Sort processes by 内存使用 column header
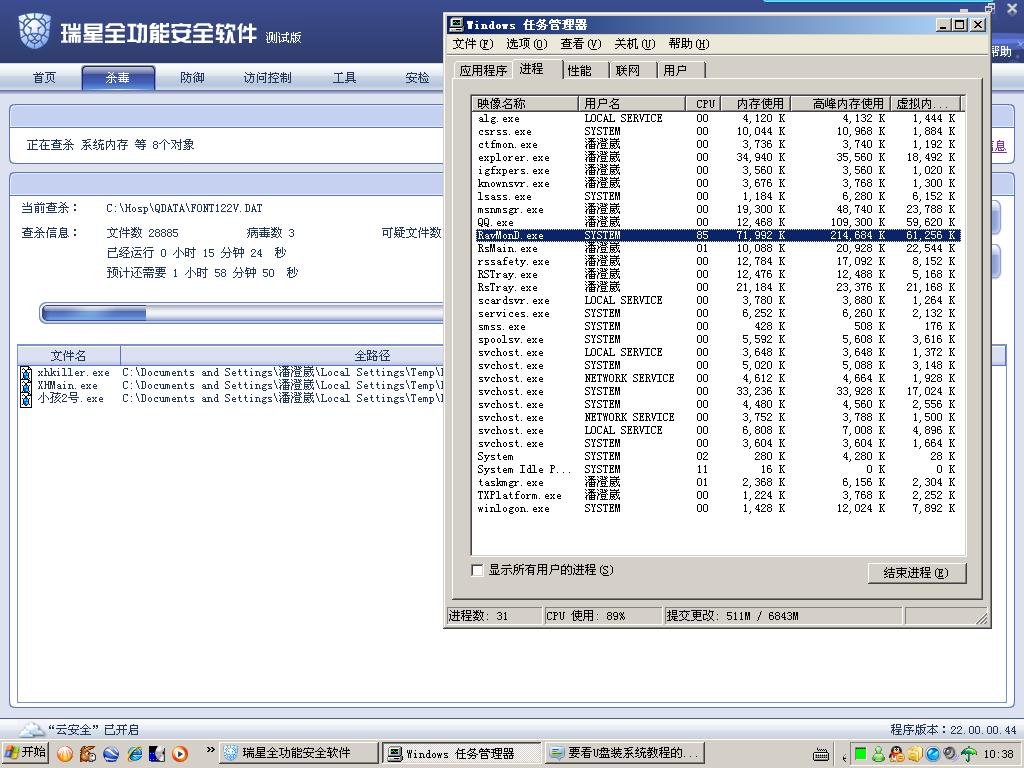The width and height of the screenshot is (1024, 768). click(x=757, y=104)
